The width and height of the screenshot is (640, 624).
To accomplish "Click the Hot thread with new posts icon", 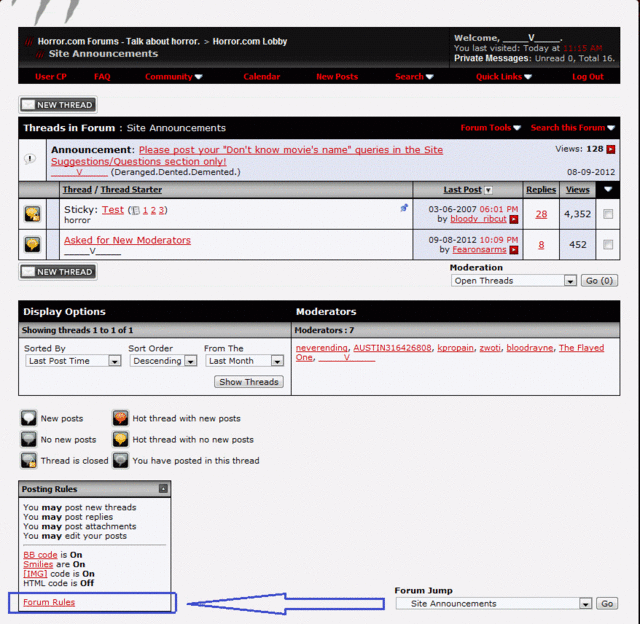I will coord(120,418).
